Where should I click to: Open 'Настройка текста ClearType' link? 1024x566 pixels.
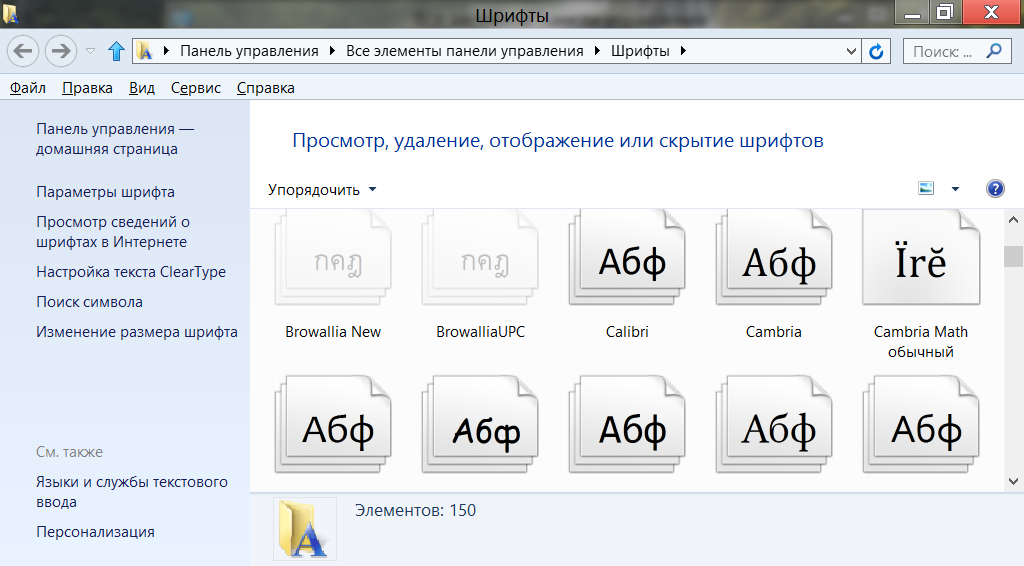coord(131,272)
